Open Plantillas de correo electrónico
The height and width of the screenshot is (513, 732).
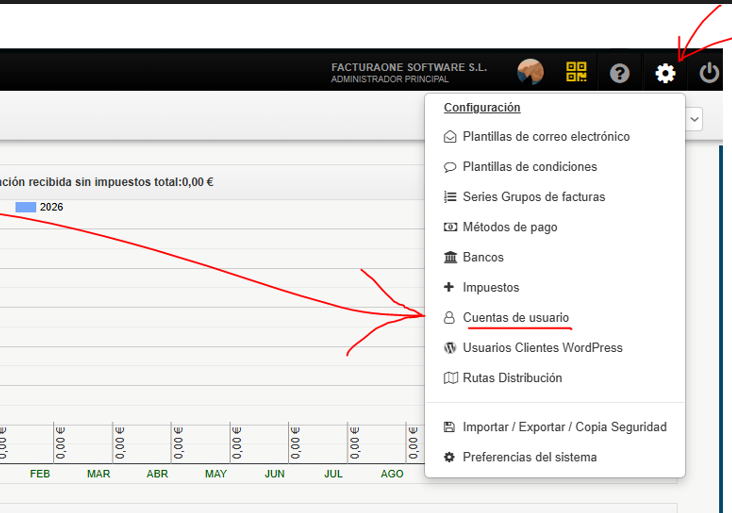546,137
